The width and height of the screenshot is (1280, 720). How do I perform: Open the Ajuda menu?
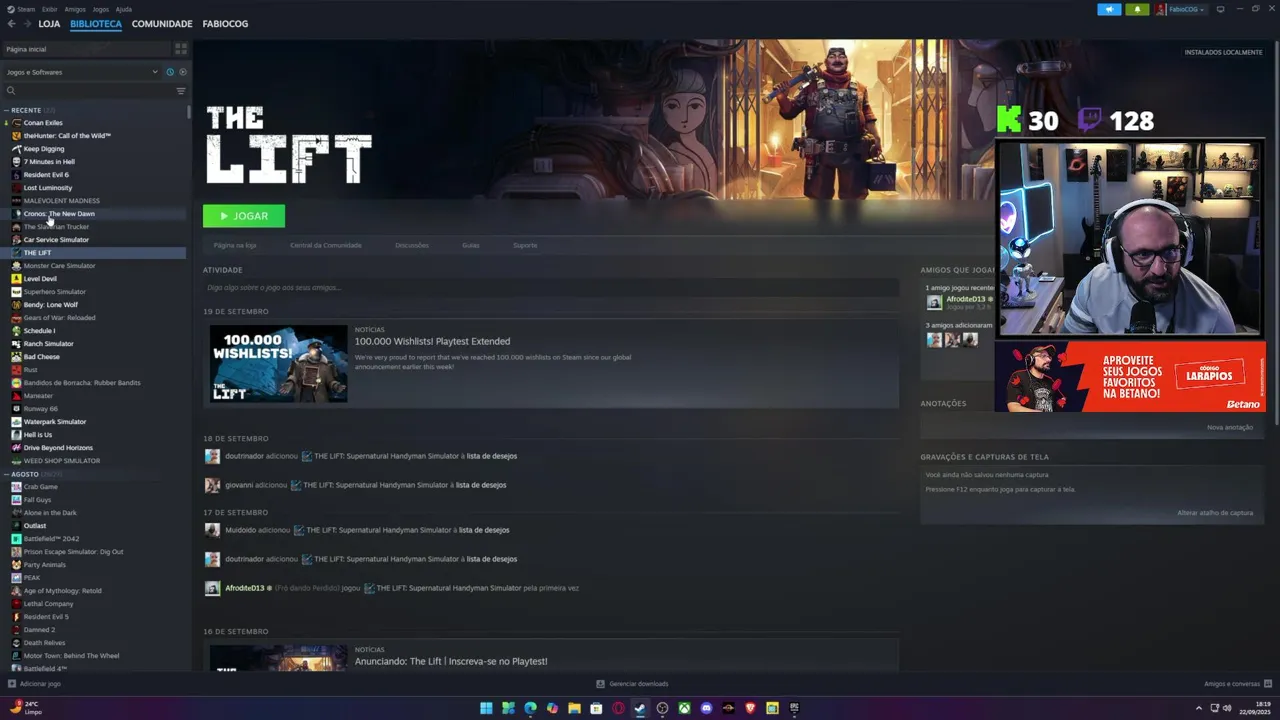point(123,9)
